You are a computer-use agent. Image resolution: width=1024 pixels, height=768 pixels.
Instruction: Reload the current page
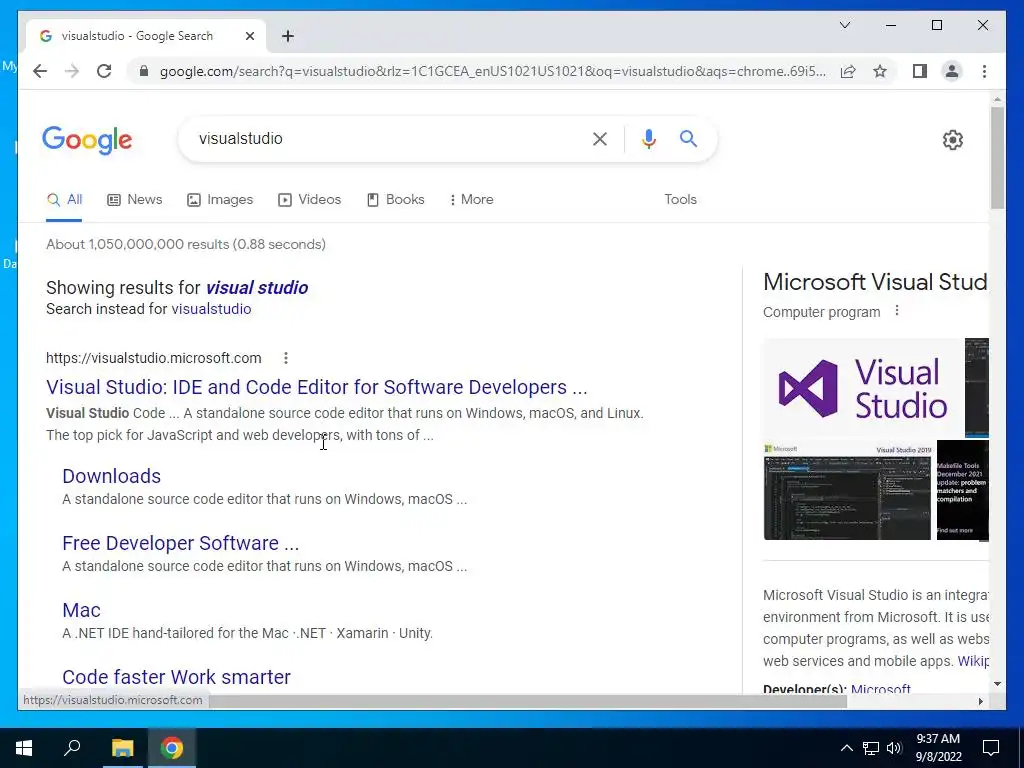(104, 71)
